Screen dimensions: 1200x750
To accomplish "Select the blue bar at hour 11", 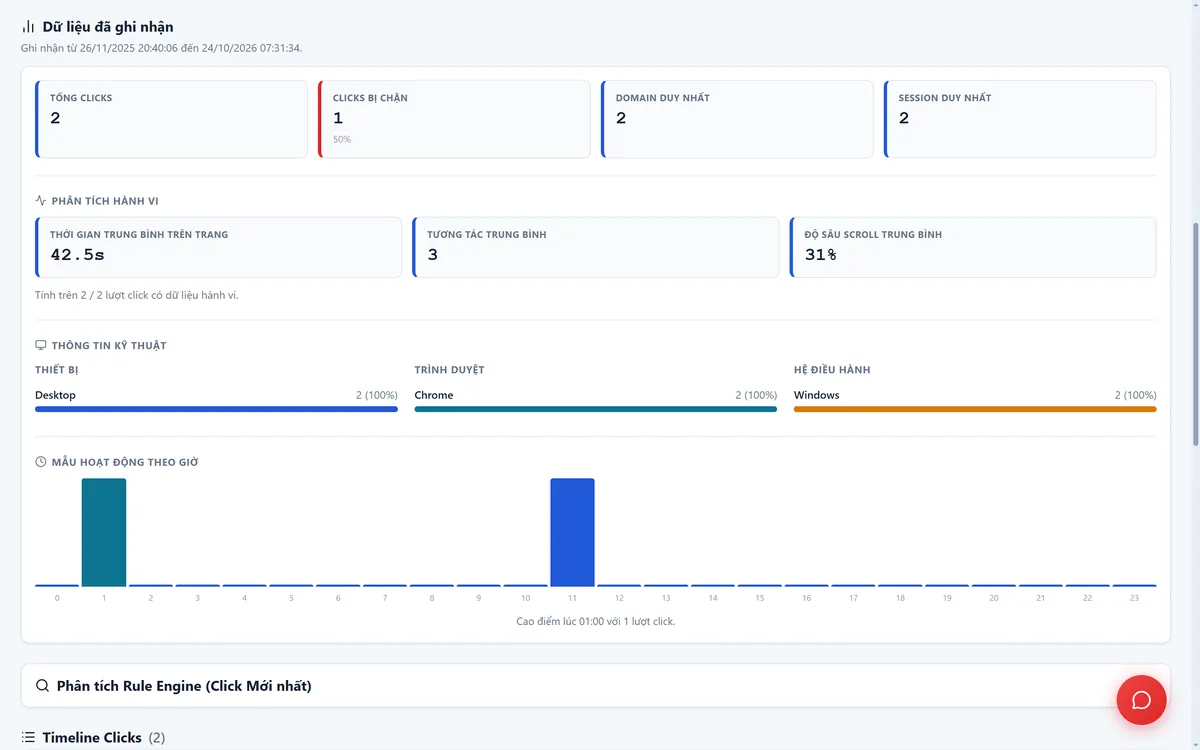I will coord(572,532).
